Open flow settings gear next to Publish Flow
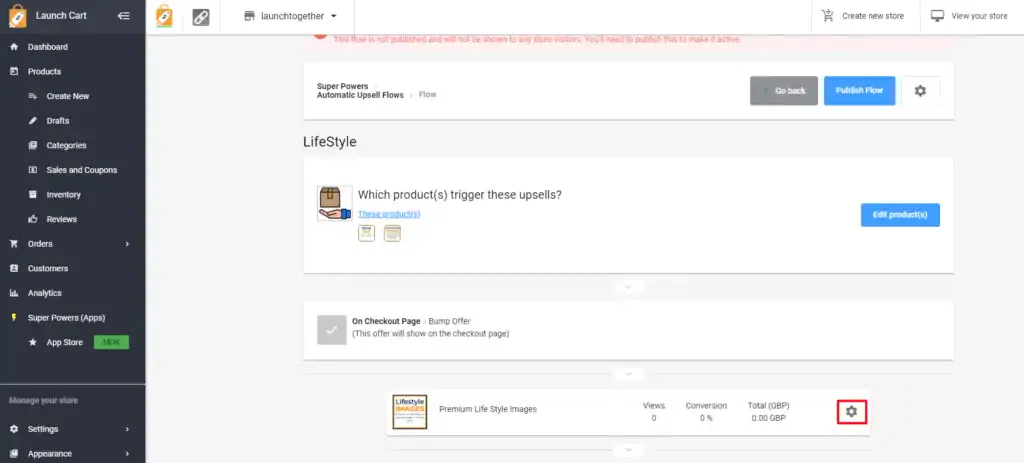 click(920, 91)
